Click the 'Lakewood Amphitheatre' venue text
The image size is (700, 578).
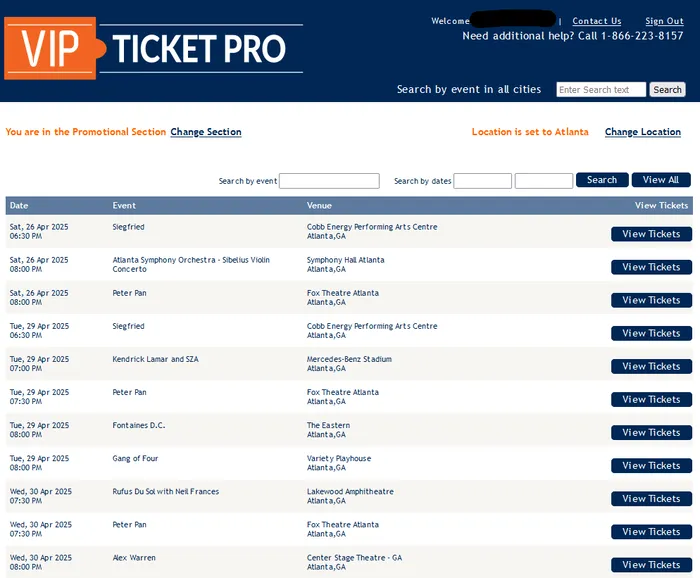click(350, 491)
